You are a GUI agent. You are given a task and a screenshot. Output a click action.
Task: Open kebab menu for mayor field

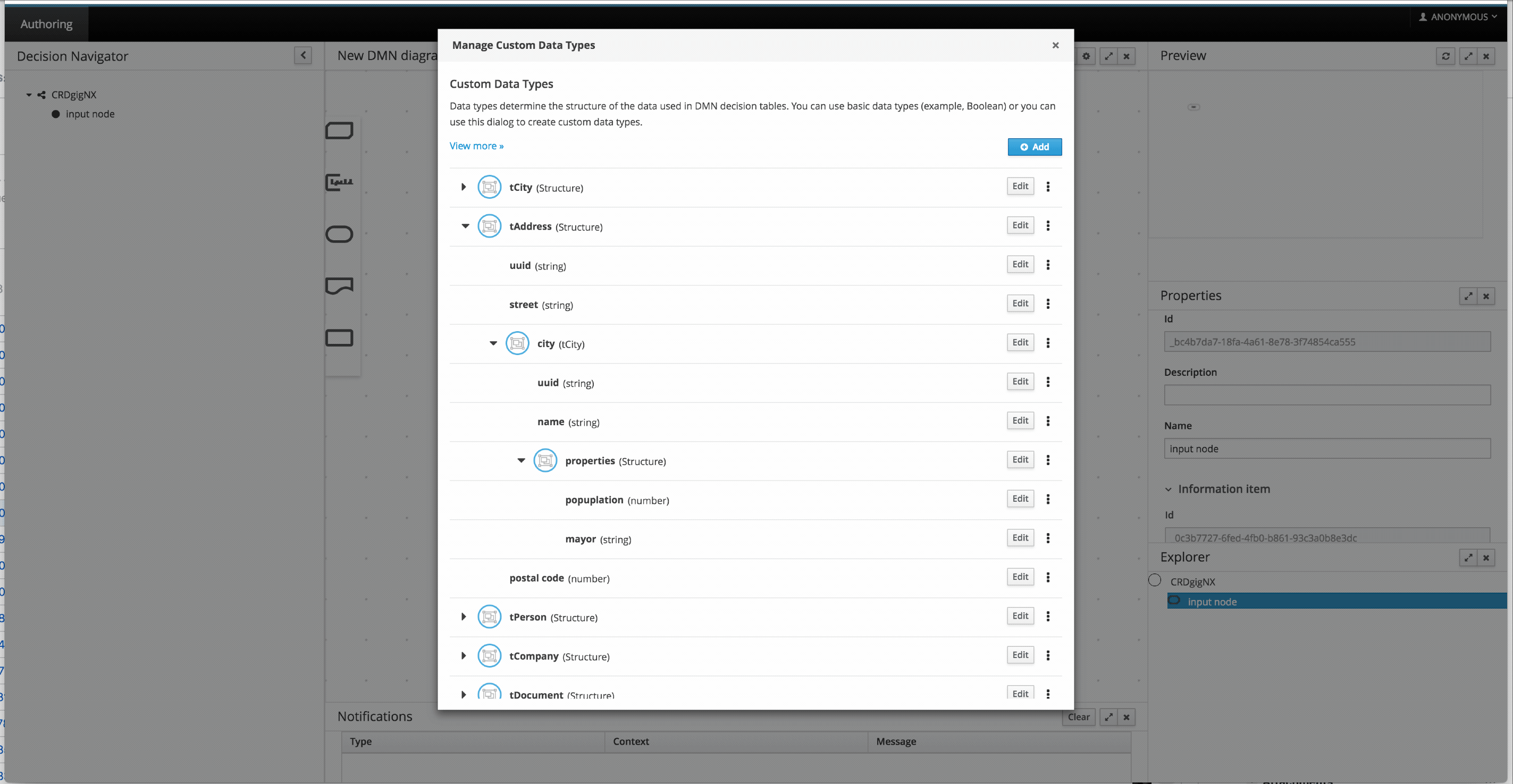pyautogui.click(x=1048, y=538)
